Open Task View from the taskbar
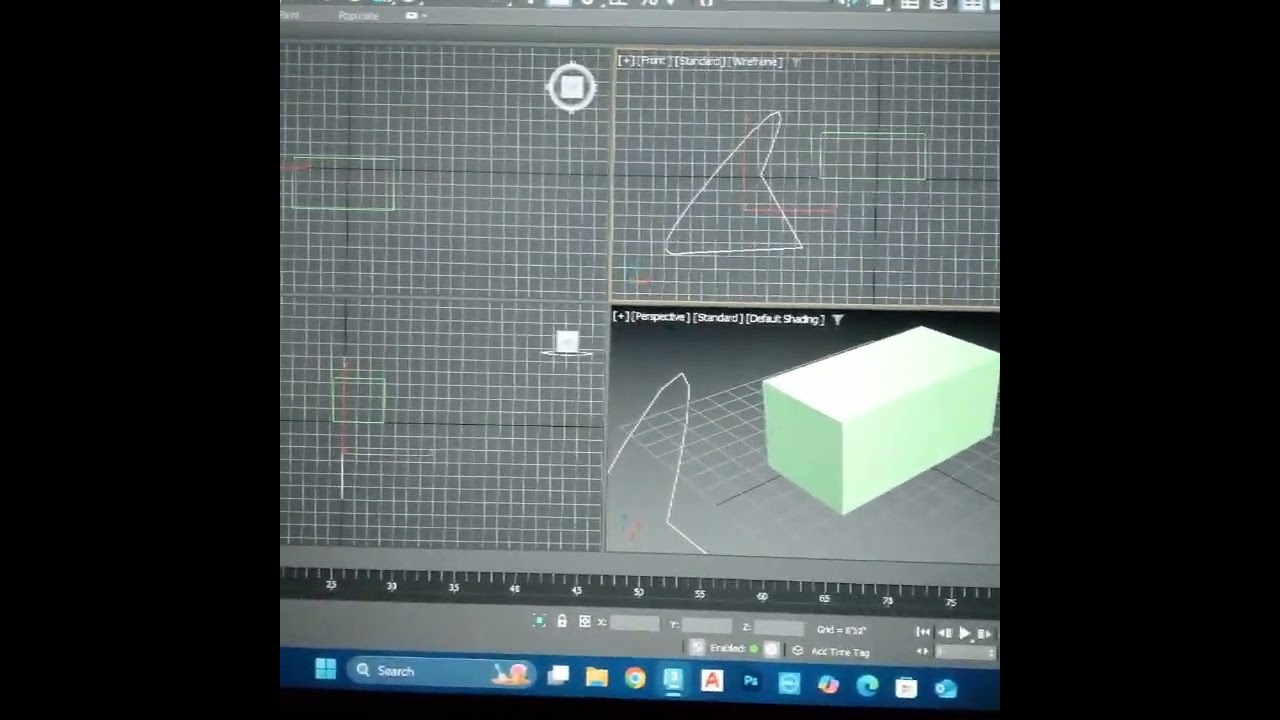 558,676
